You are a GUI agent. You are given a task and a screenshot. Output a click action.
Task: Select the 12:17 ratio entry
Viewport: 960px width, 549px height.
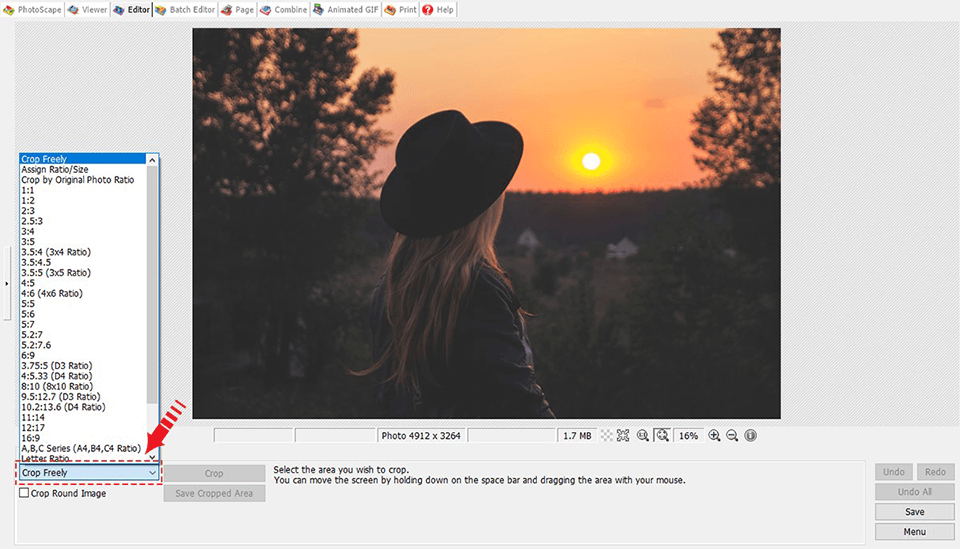83,428
